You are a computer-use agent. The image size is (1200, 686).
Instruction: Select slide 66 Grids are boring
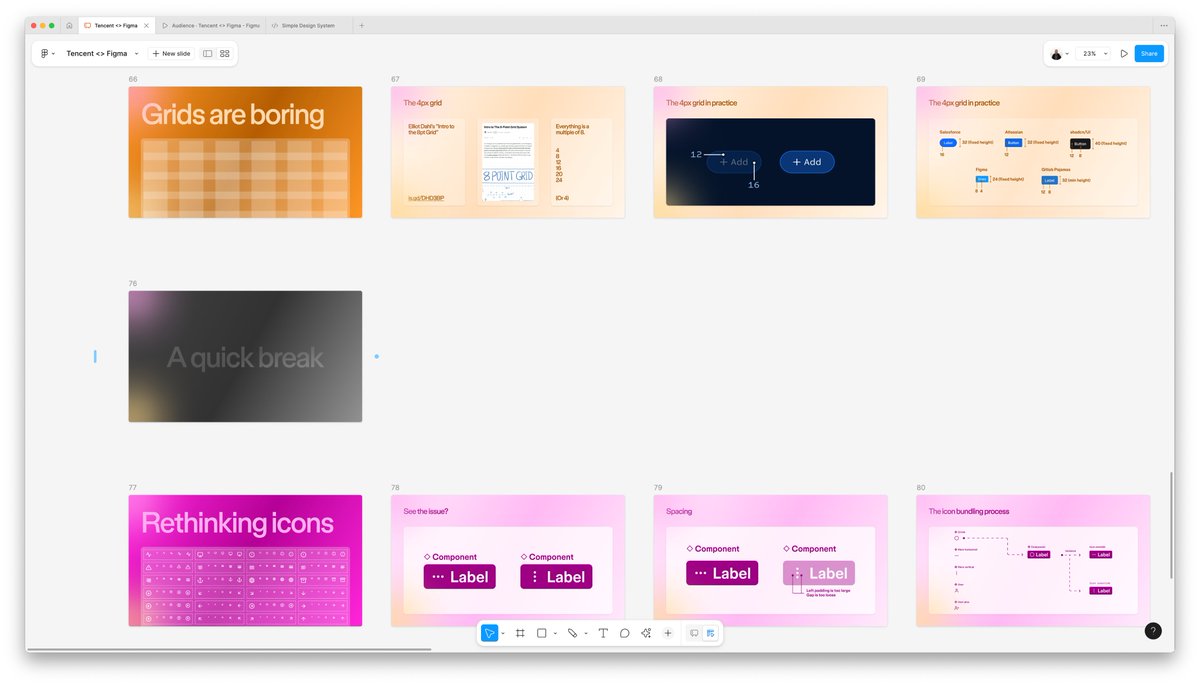tap(245, 152)
